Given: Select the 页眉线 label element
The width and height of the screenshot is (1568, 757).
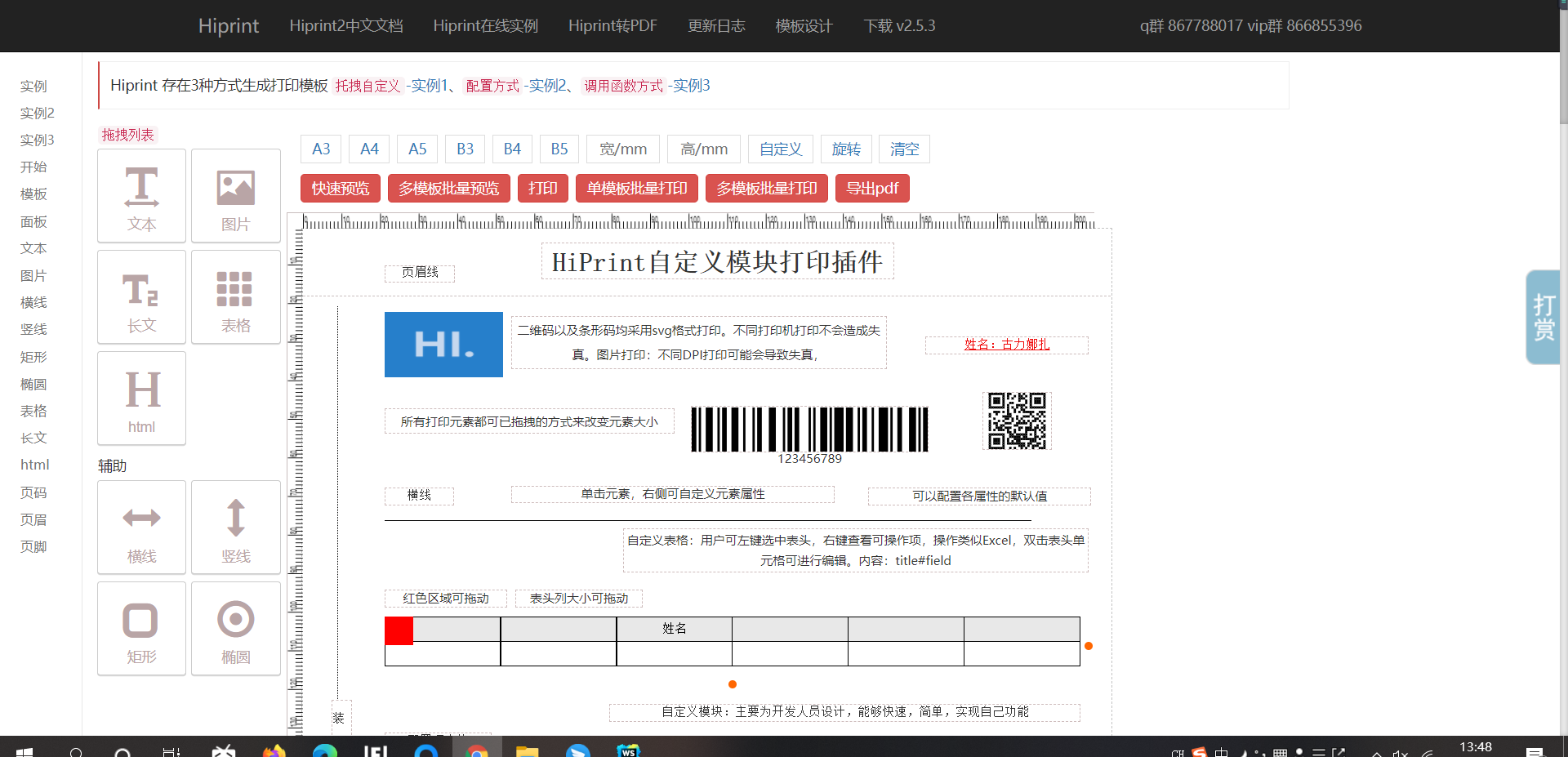Looking at the screenshot, I should pyautogui.click(x=420, y=273).
